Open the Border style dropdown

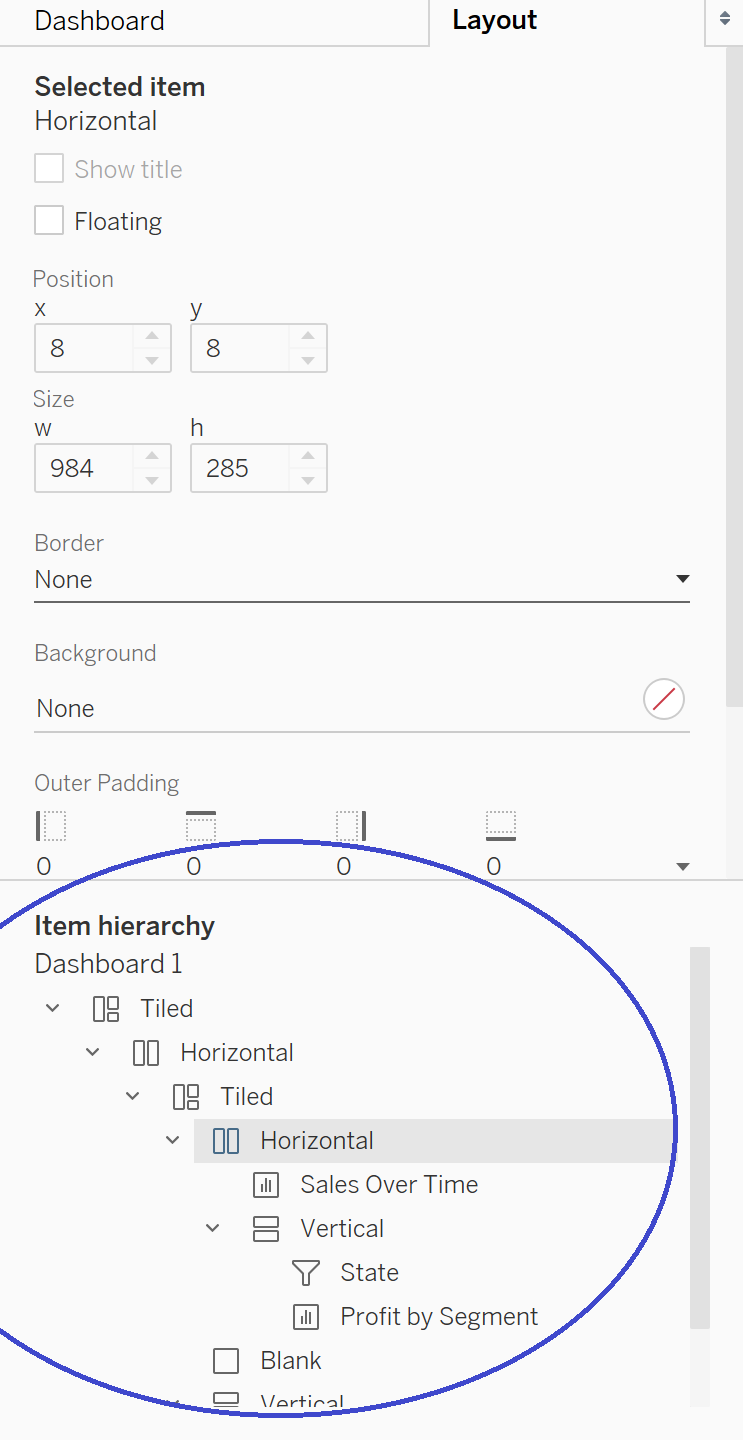point(682,580)
